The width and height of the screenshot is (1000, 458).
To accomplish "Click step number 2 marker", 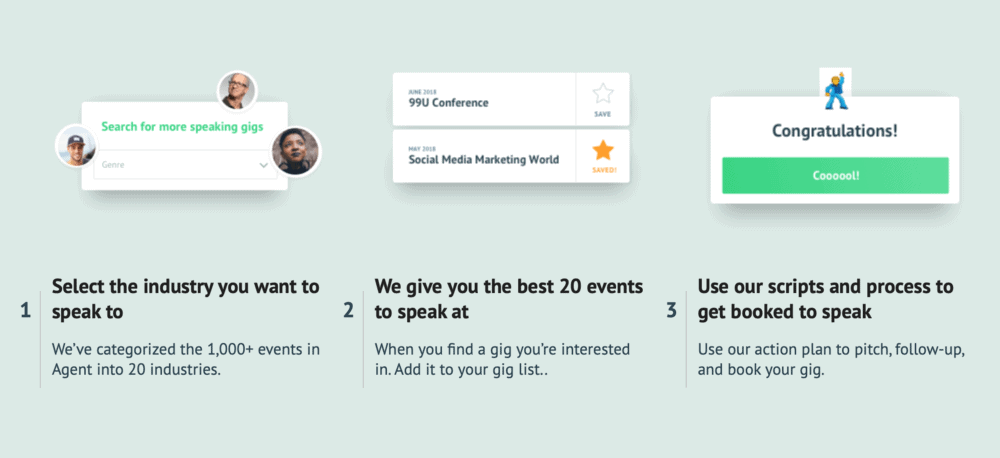I will coord(348,311).
